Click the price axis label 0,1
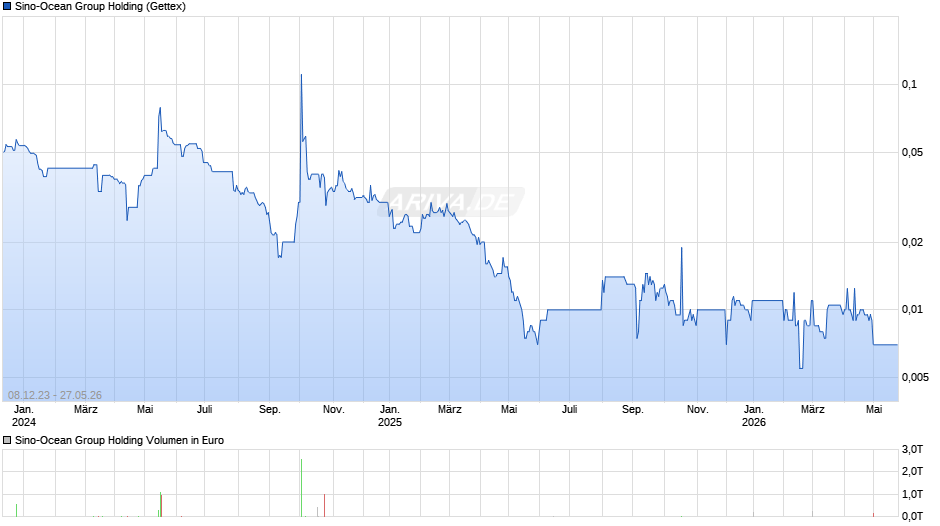The width and height of the screenshot is (940, 526). 909,85
